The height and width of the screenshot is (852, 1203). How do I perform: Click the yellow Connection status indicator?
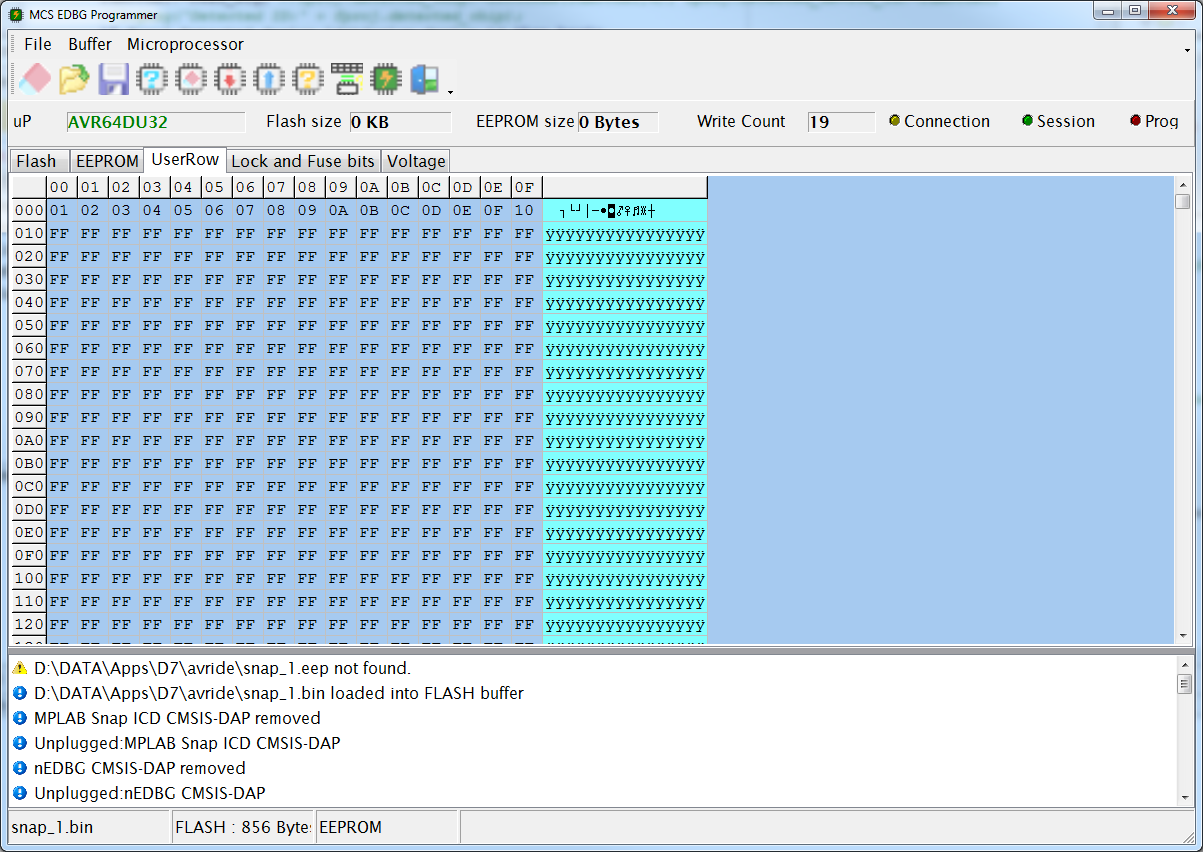tap(894, 121)
